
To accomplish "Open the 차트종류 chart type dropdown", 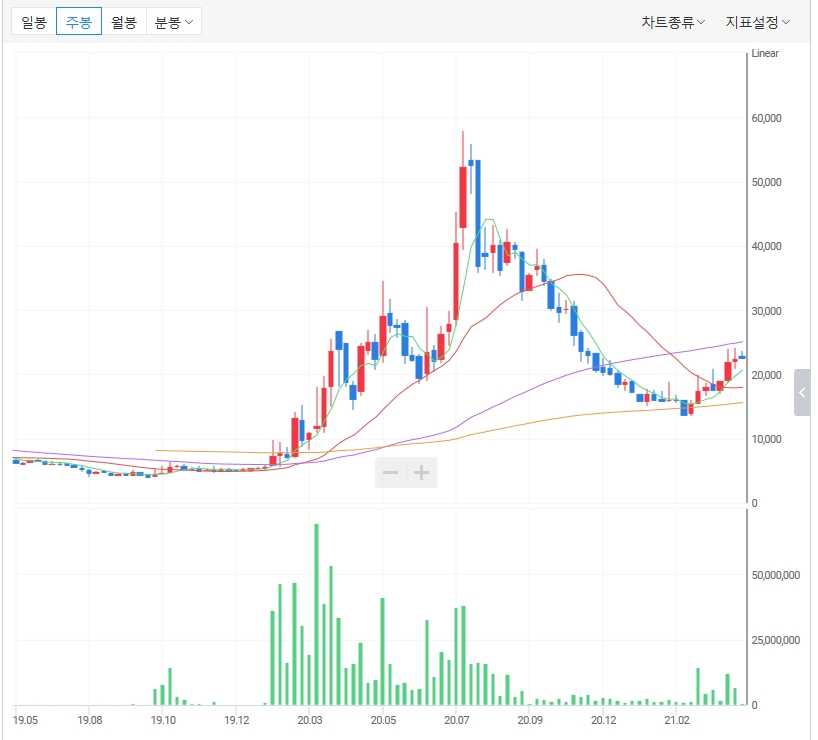I will pos(673,22).
